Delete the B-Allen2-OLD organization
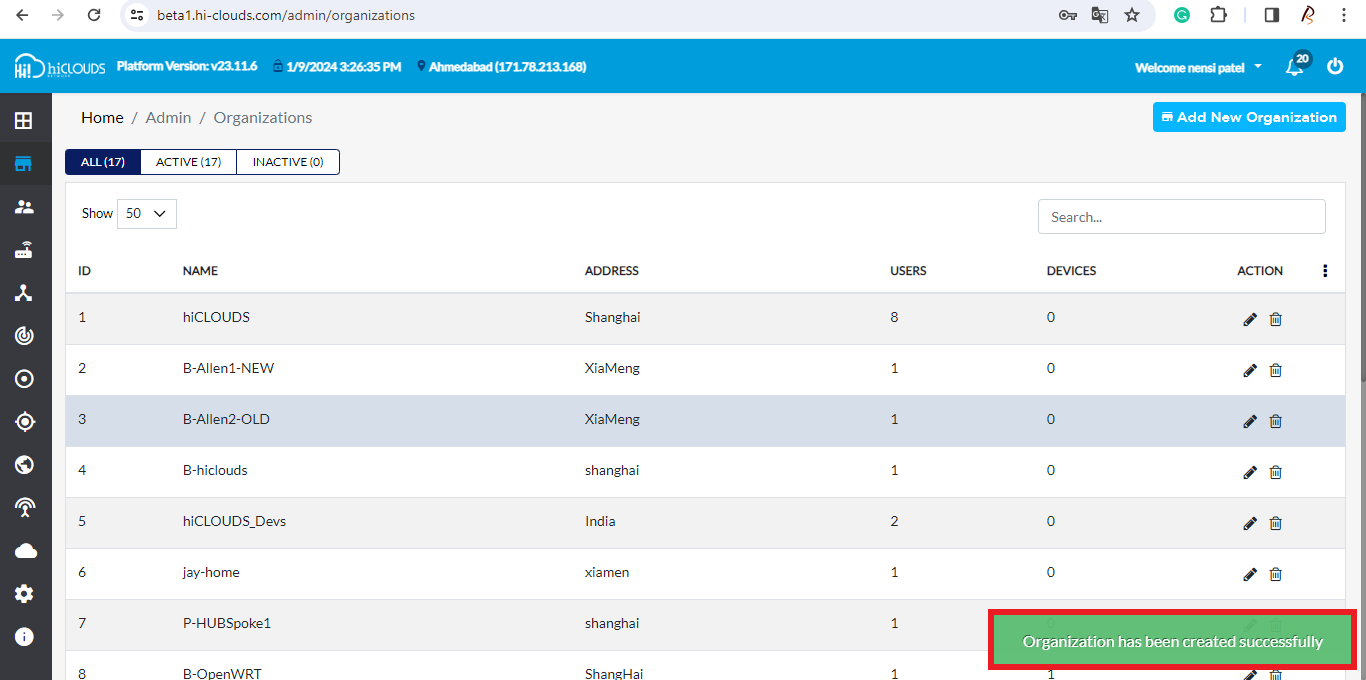Screen dimensions: 1366x680 (x=1275, y=421)
